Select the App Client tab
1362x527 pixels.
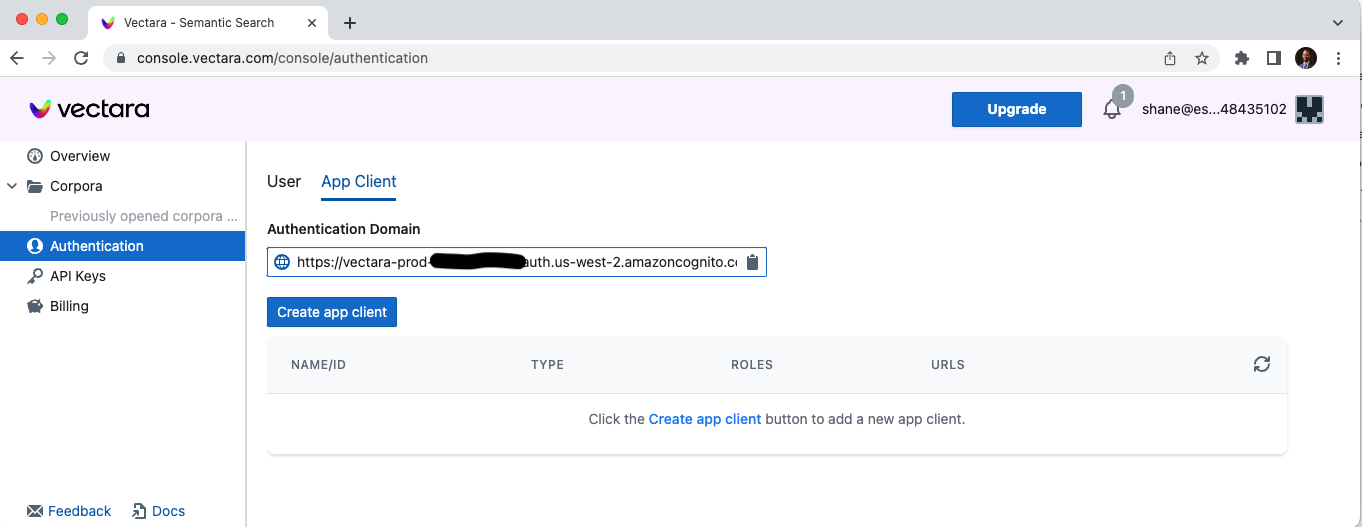358,181
